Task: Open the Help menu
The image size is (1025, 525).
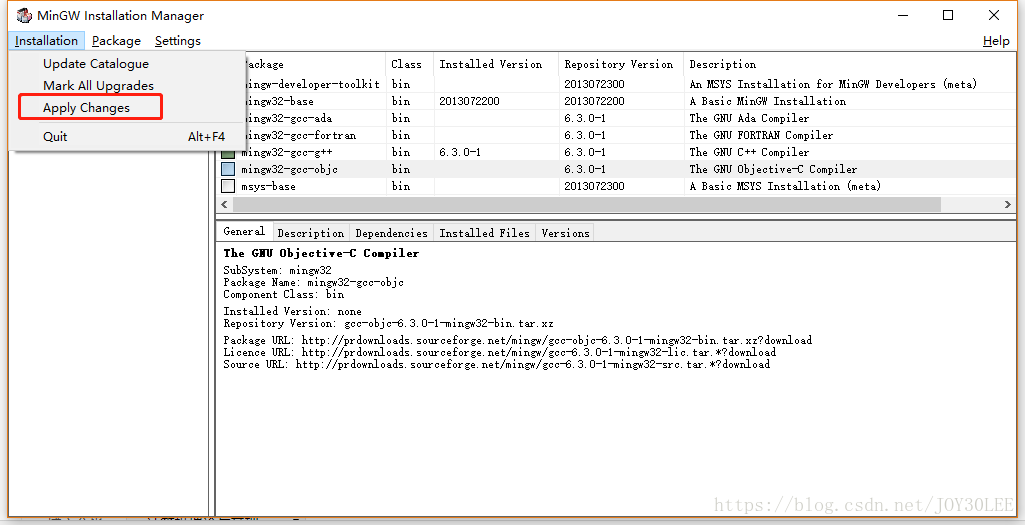Action: pos(996,41)
